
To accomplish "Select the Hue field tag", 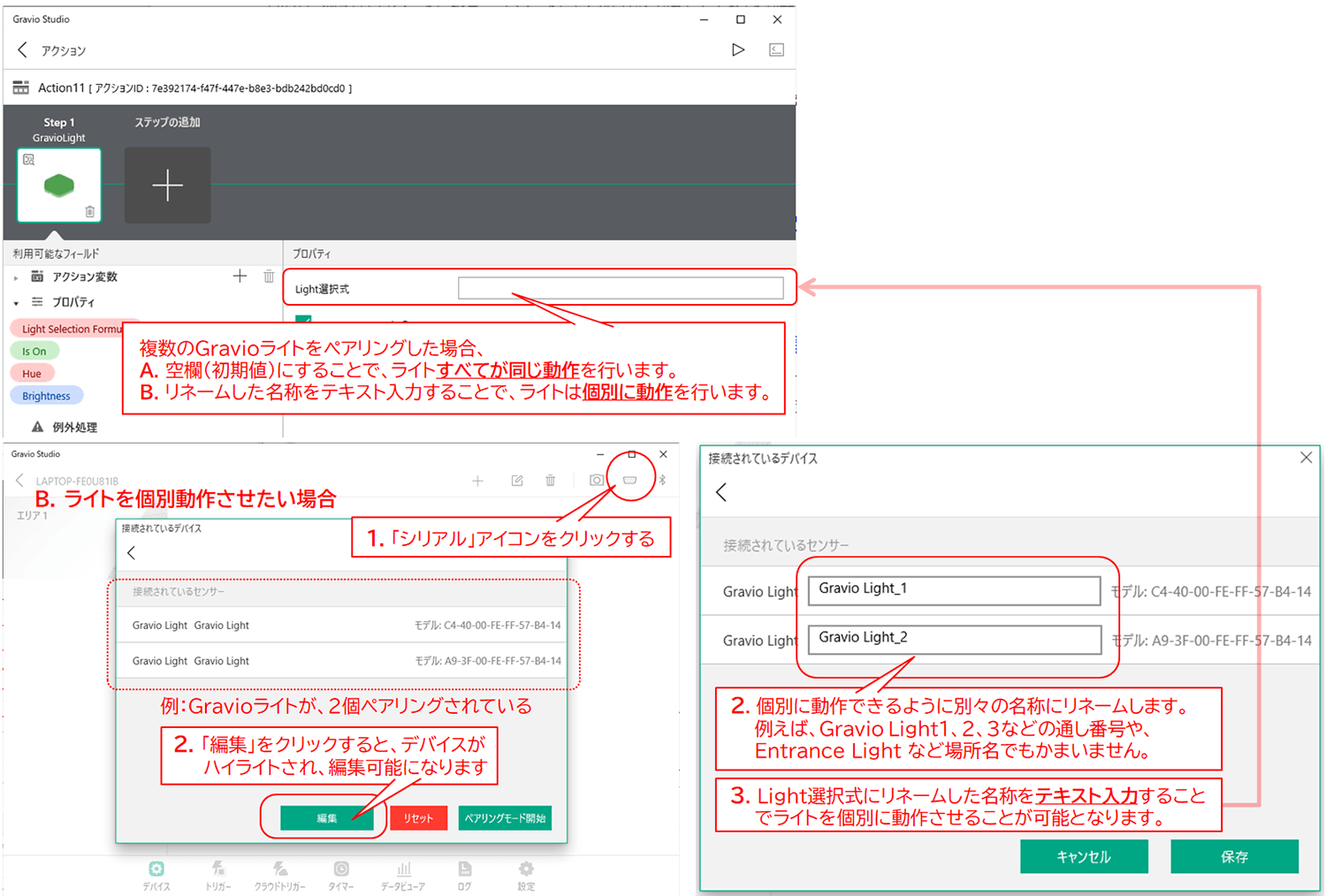I will [32, 374].
